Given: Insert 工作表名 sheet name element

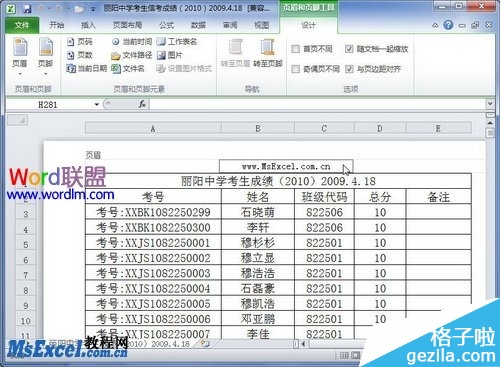Looking at the screenshot, I should click(x=177, y=42).
